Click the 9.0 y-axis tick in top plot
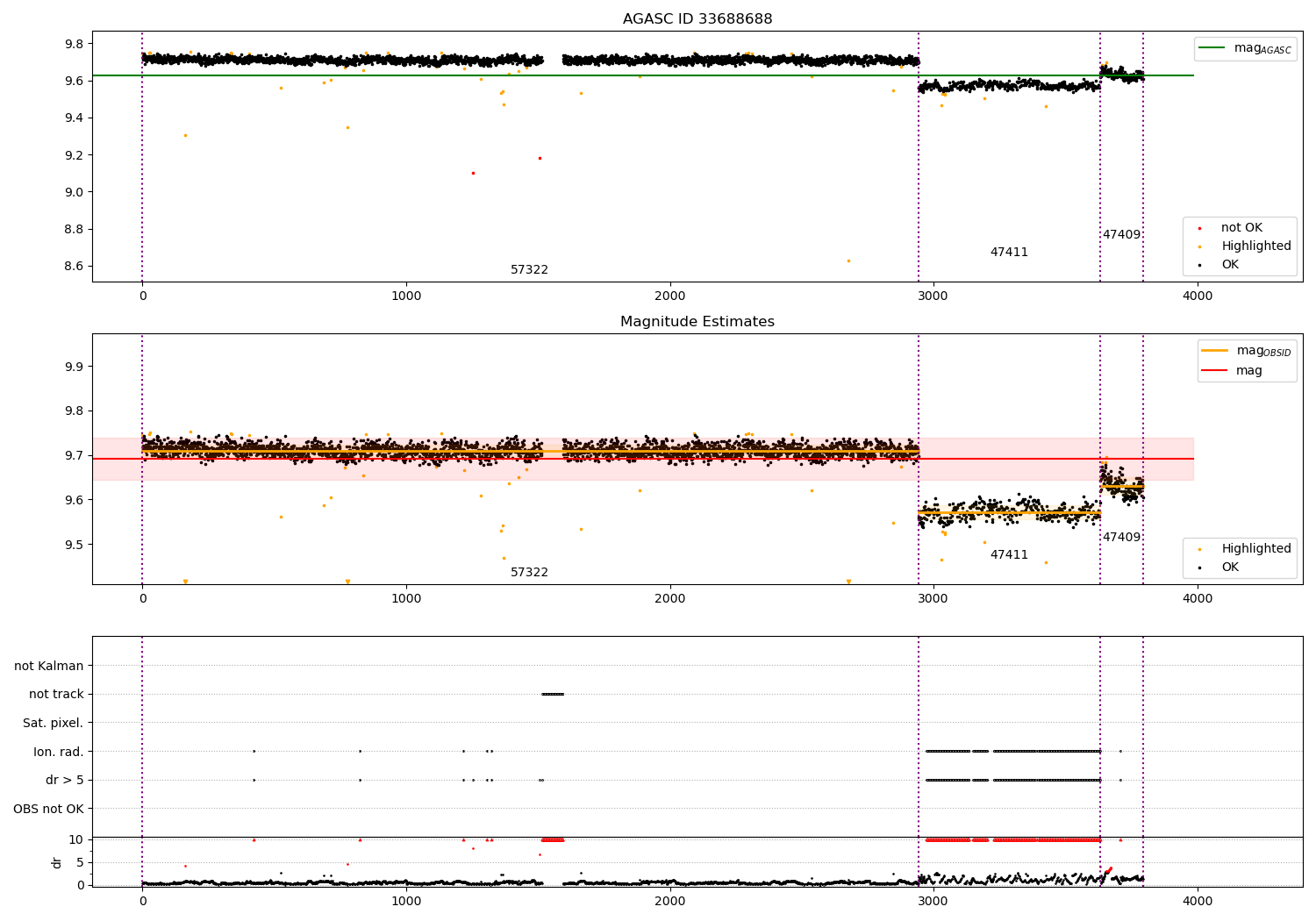Screen dimensions: 1316x921 [74, 193]
